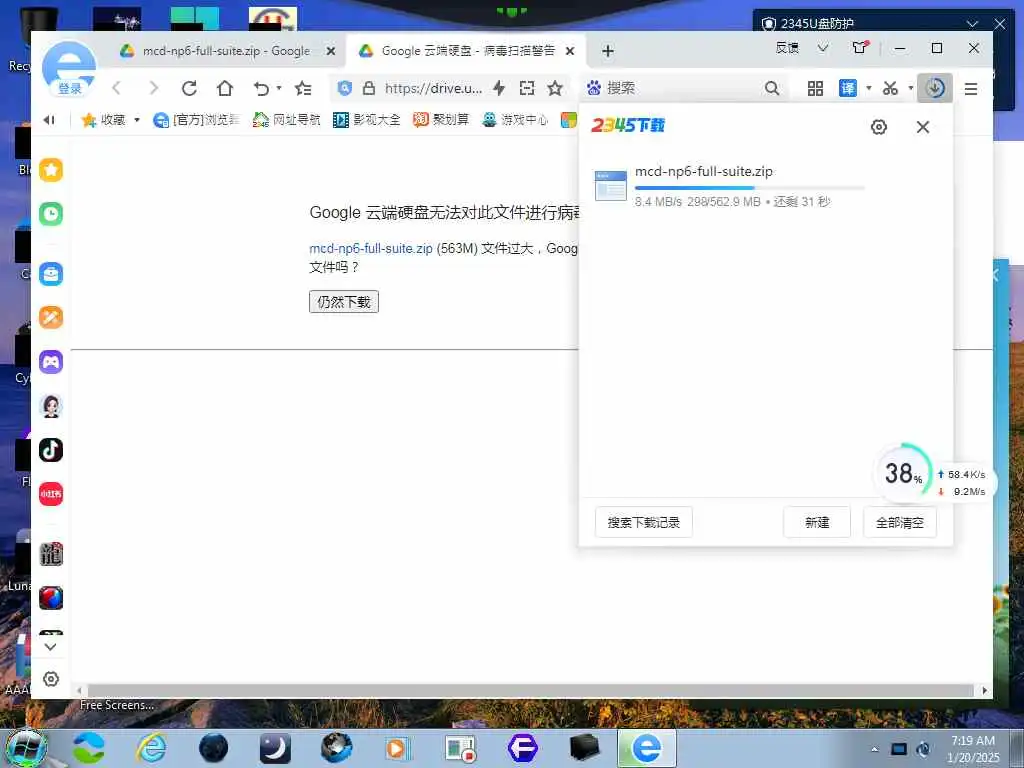1024x768 pixels.
Task: Click the browser forward arrow
Action: [153, 88]
